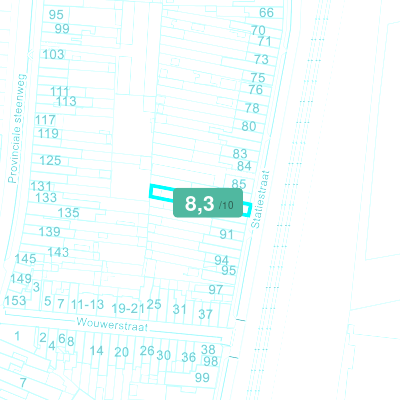The width and height of the screenshot is (400, 400).
Task: Select house number 80
Action: [249, 126]
